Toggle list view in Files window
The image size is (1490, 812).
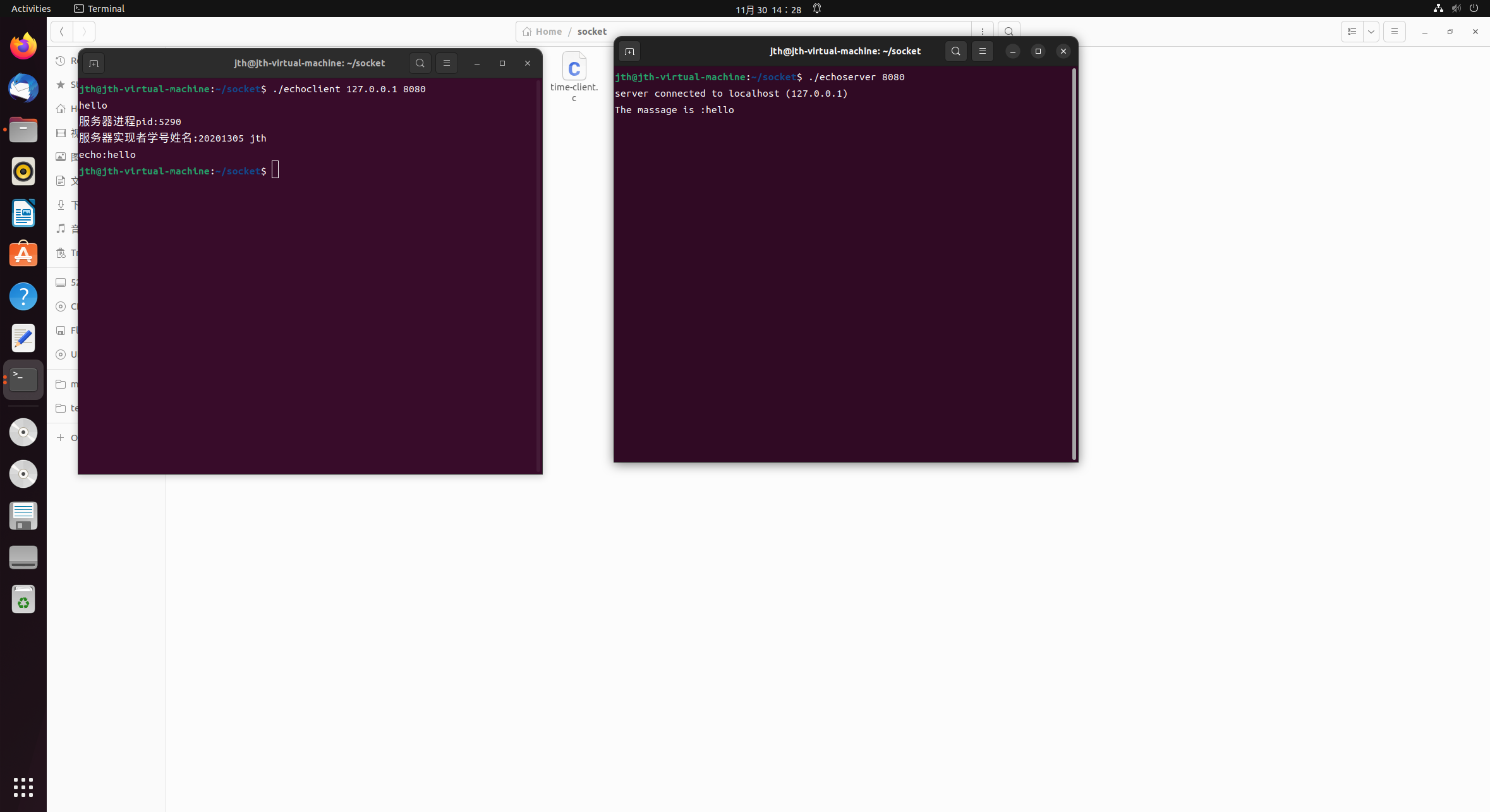pyautogui.click(x=1352, y=32)
